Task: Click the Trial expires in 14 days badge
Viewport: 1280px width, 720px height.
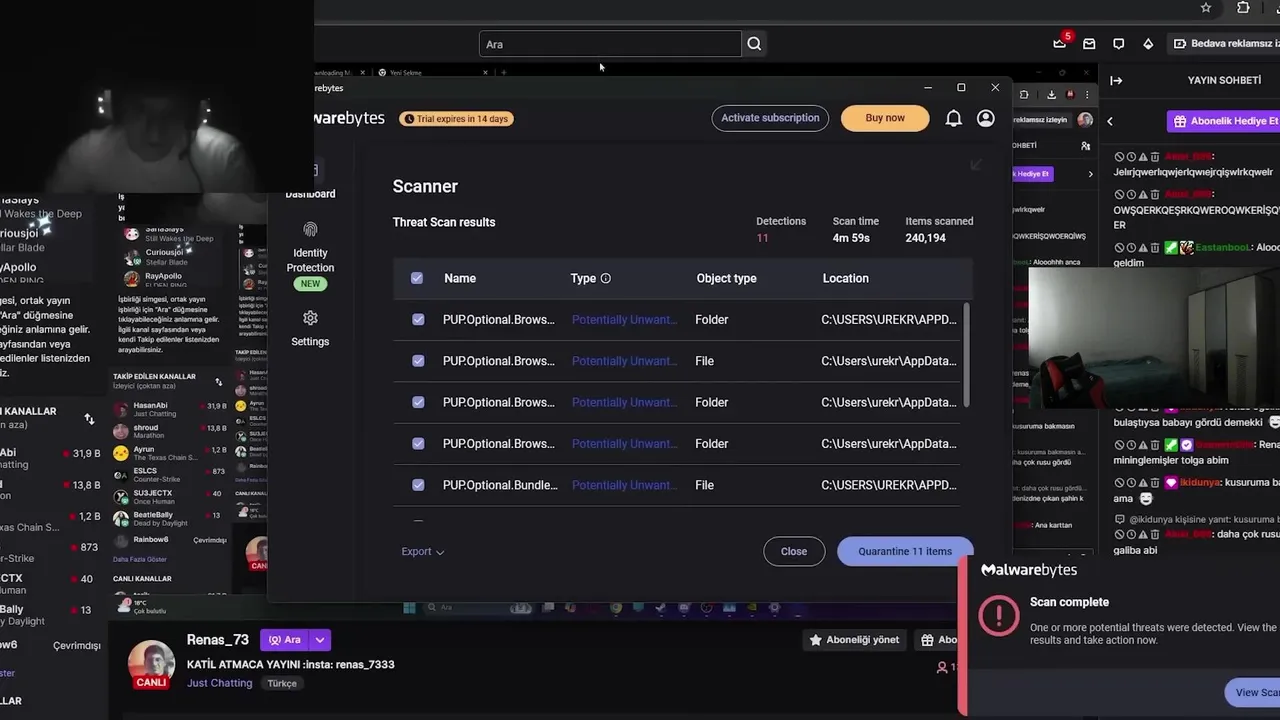Action: [457, 118]
